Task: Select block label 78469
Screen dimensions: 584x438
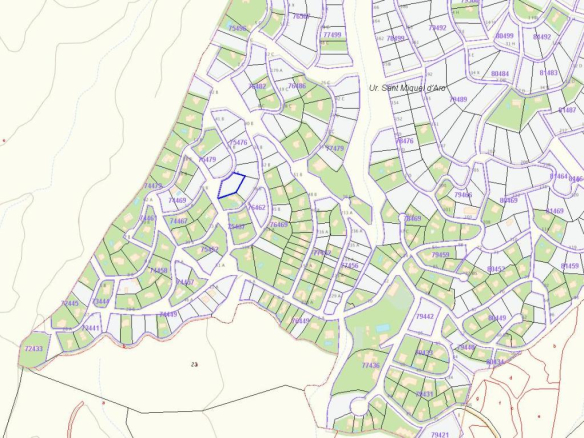Action: tap(412, 218)
